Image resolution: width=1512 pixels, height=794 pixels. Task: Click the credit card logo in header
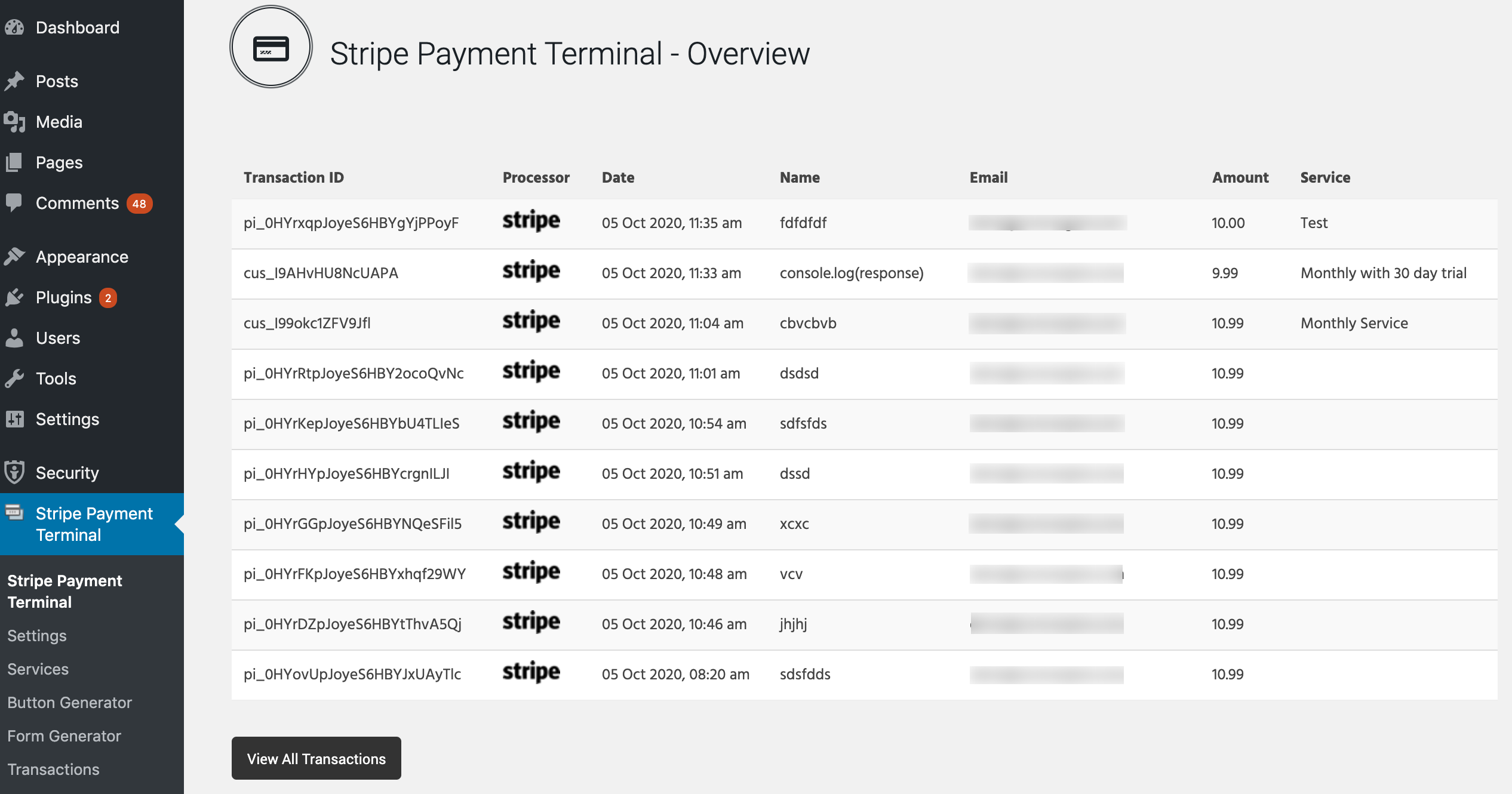271,47
